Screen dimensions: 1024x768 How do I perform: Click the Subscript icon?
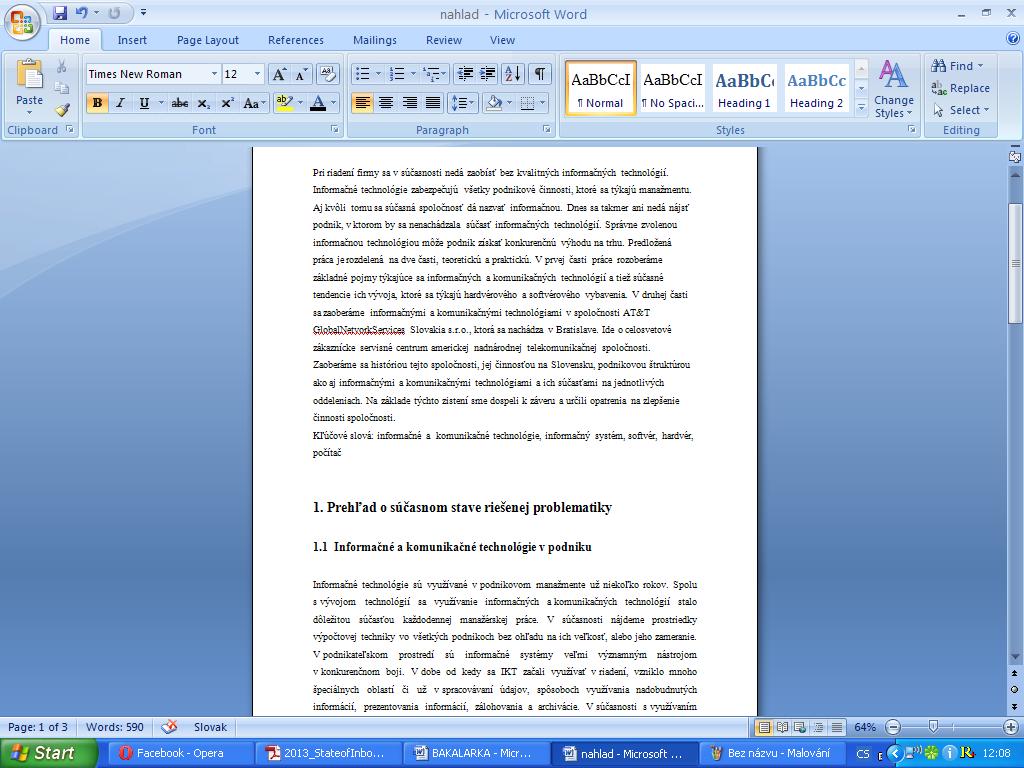pos(203,103)
